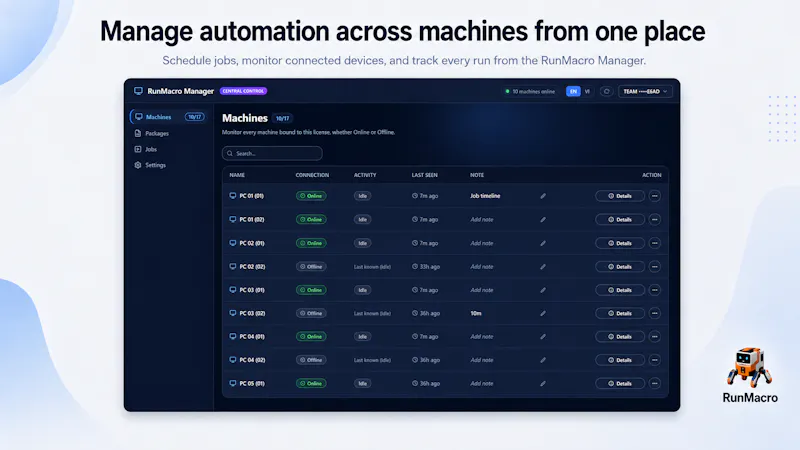Edit note pencil for PC 03 (02)
The height and width of the screenshot is (450, 800).
pyautogui.click(x=543, y=313)
